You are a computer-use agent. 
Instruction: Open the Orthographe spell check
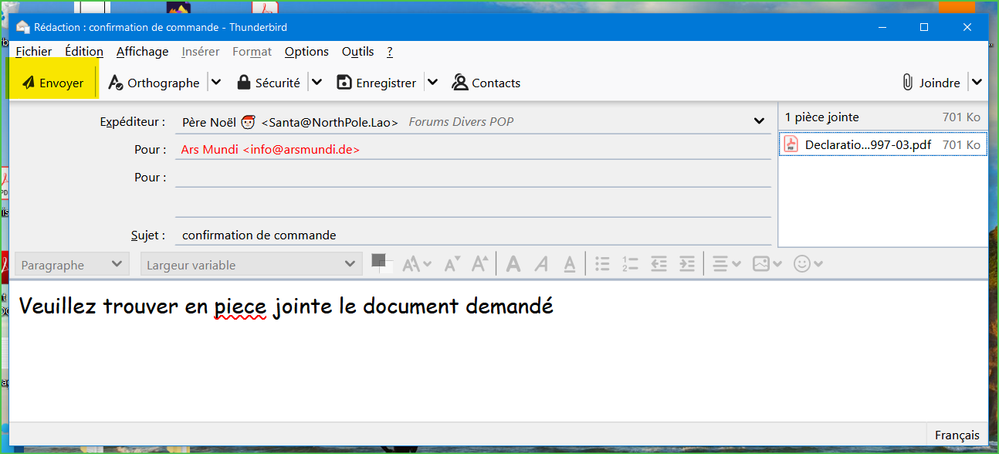point(154,83)
